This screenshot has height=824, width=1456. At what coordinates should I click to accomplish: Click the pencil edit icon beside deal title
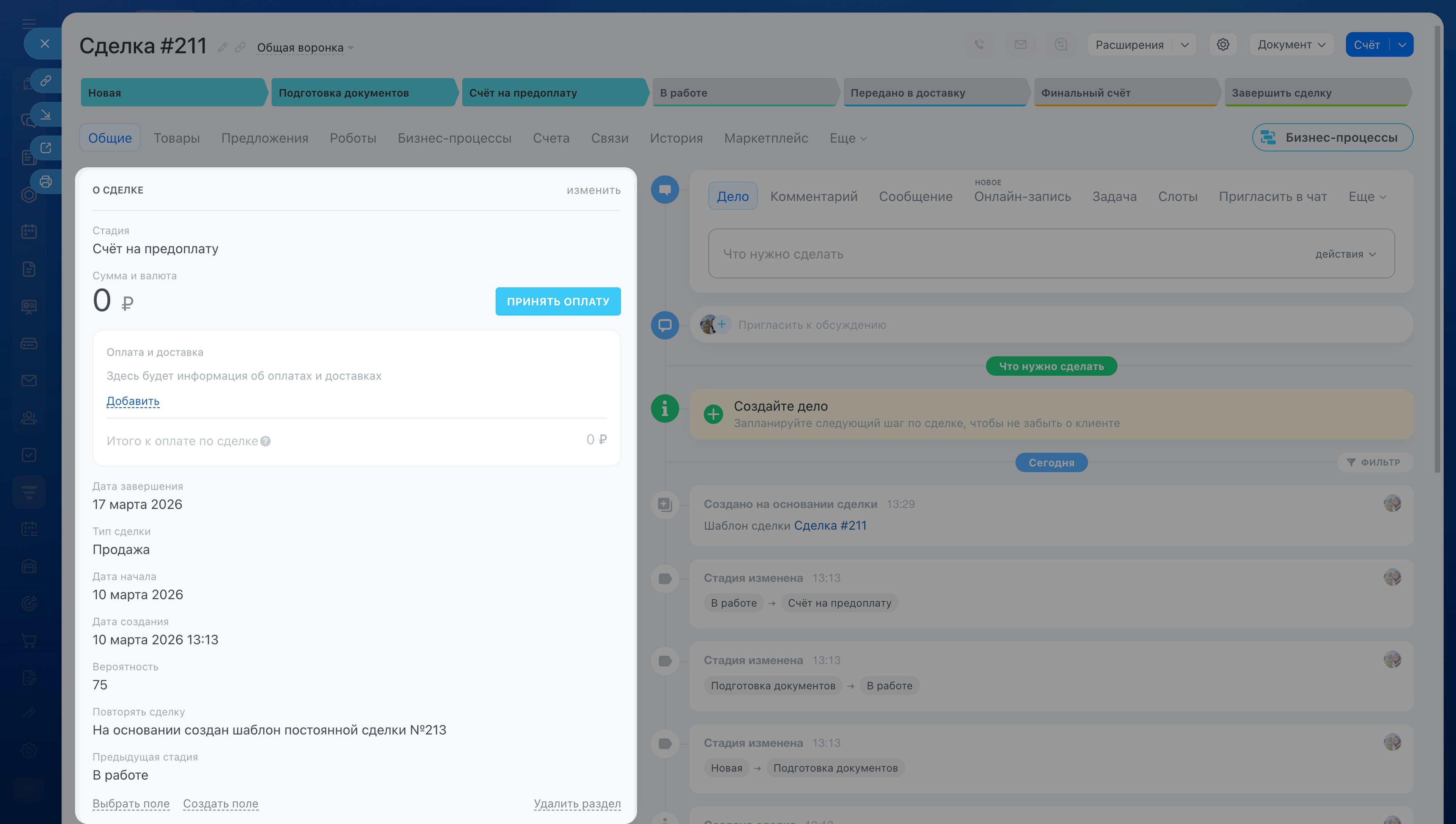[223, 47]
